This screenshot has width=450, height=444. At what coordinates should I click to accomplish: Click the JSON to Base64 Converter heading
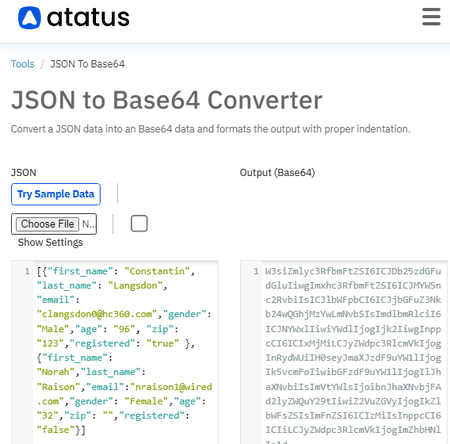coord(167,100)
